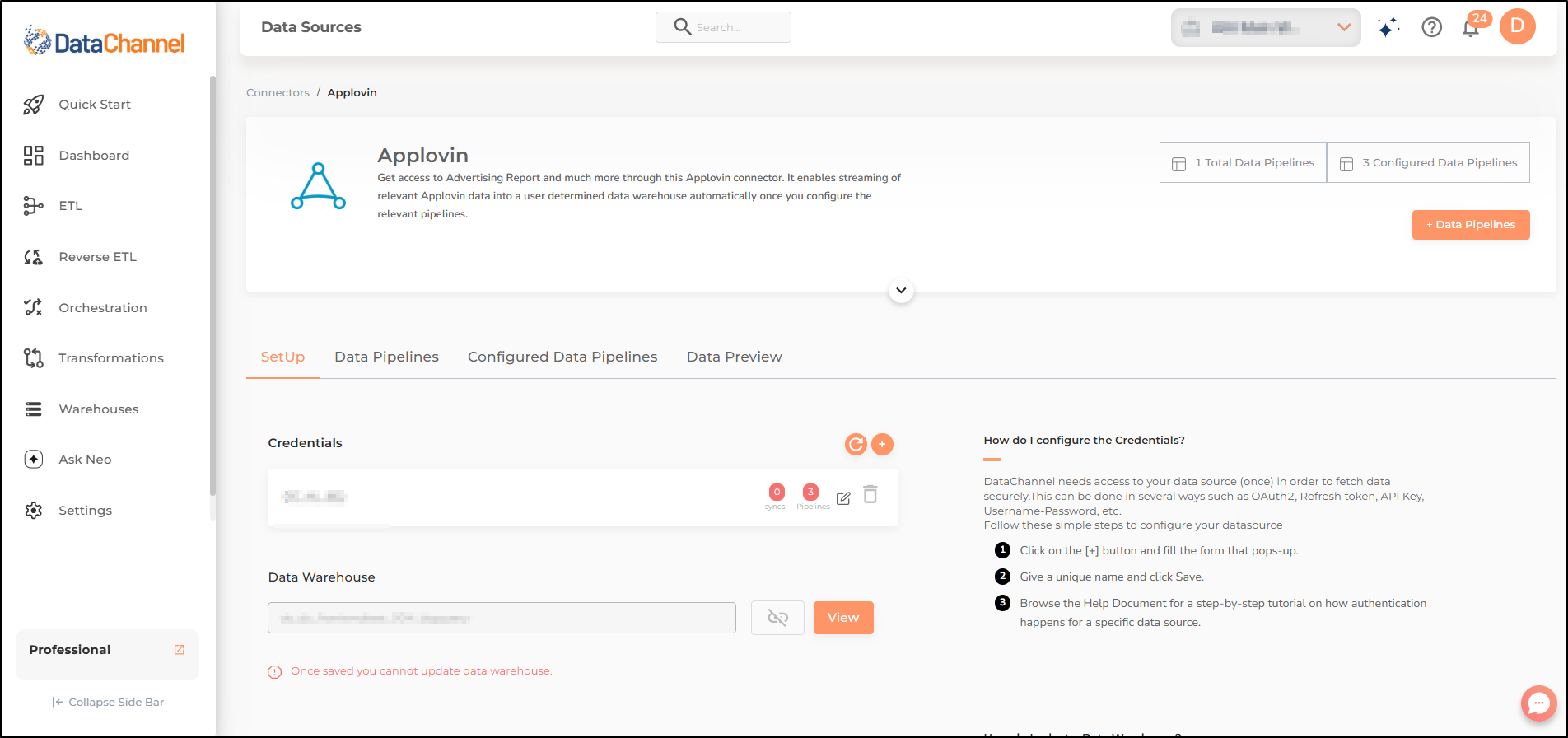
Task: Open the user avatar D menu
Action: pos(1518,26)
